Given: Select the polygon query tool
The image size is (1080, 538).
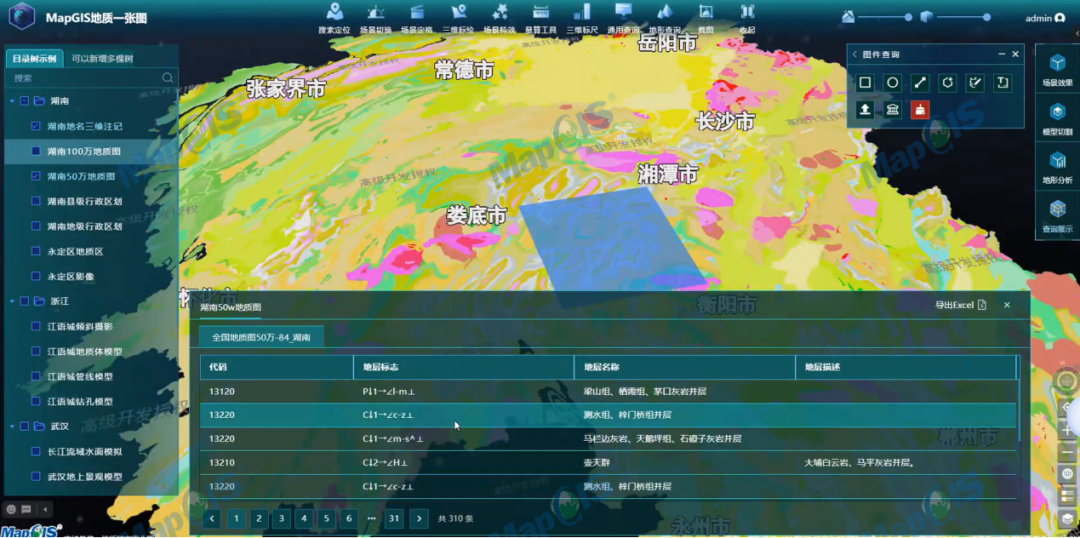Looking at the screenshot, I should pos(947,83).
